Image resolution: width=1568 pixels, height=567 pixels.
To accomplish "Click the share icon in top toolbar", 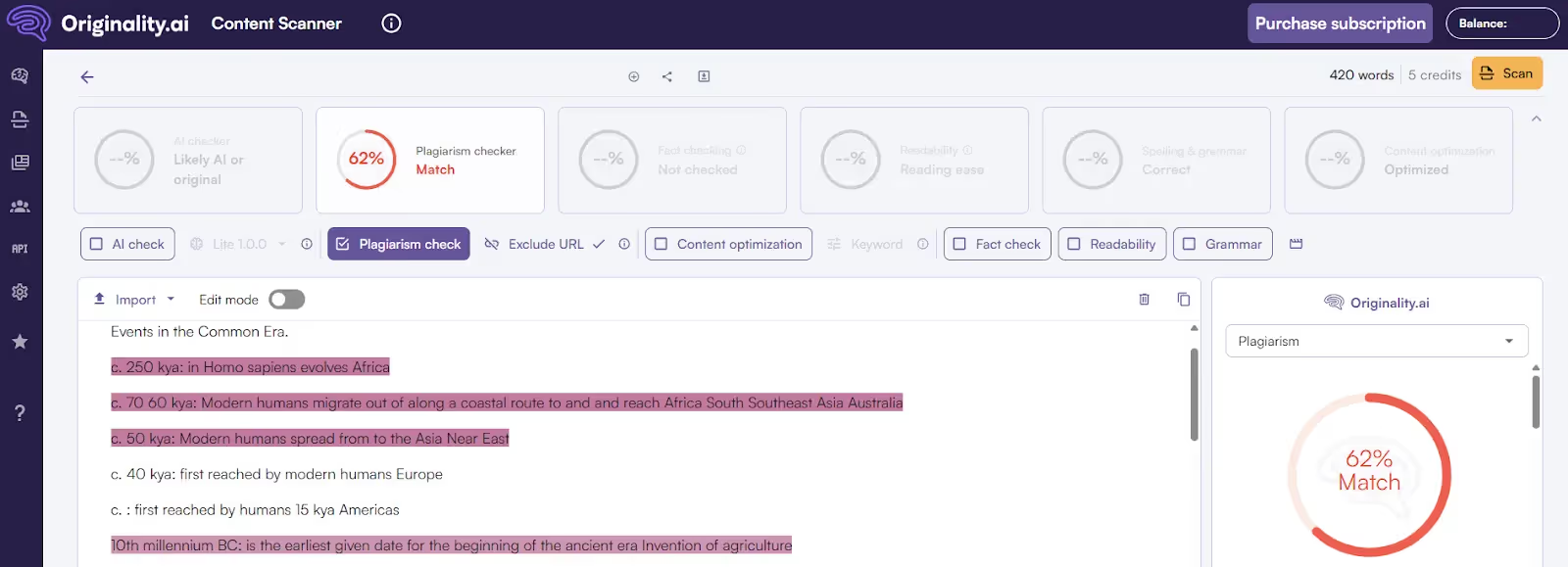I will pyautogui.click(x=667, y=76).
